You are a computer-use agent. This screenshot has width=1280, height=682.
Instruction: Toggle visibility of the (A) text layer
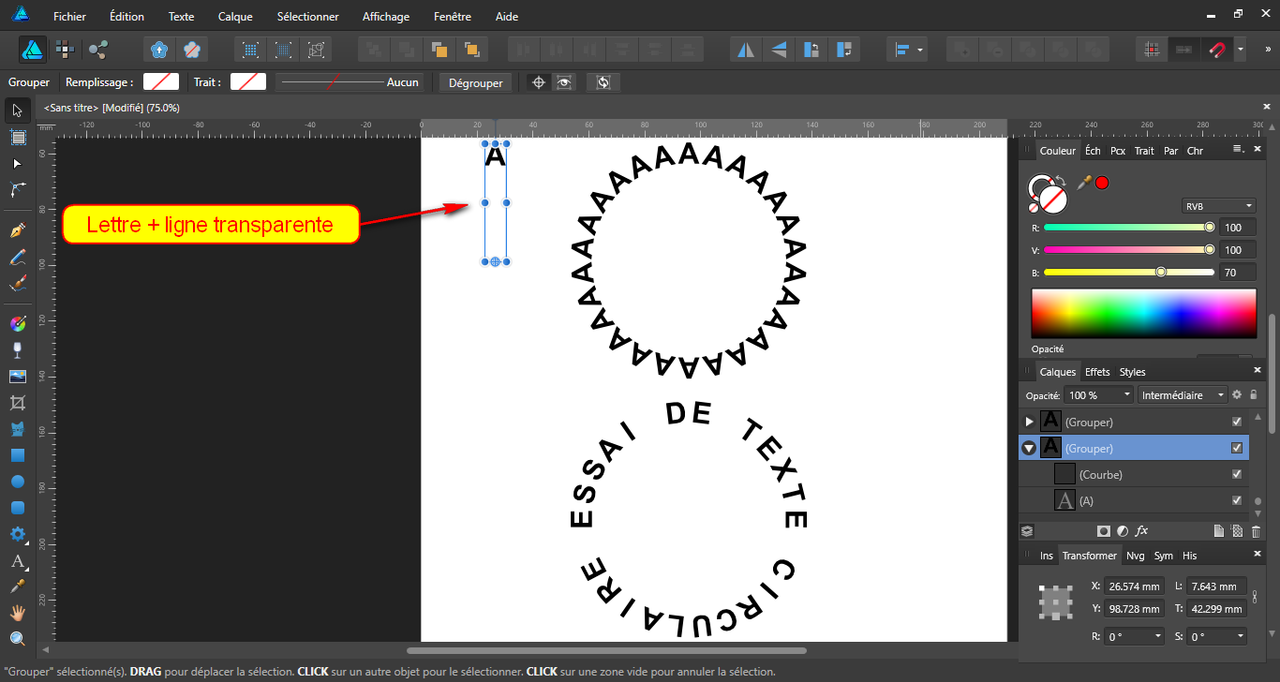[x=1237, y=500]
